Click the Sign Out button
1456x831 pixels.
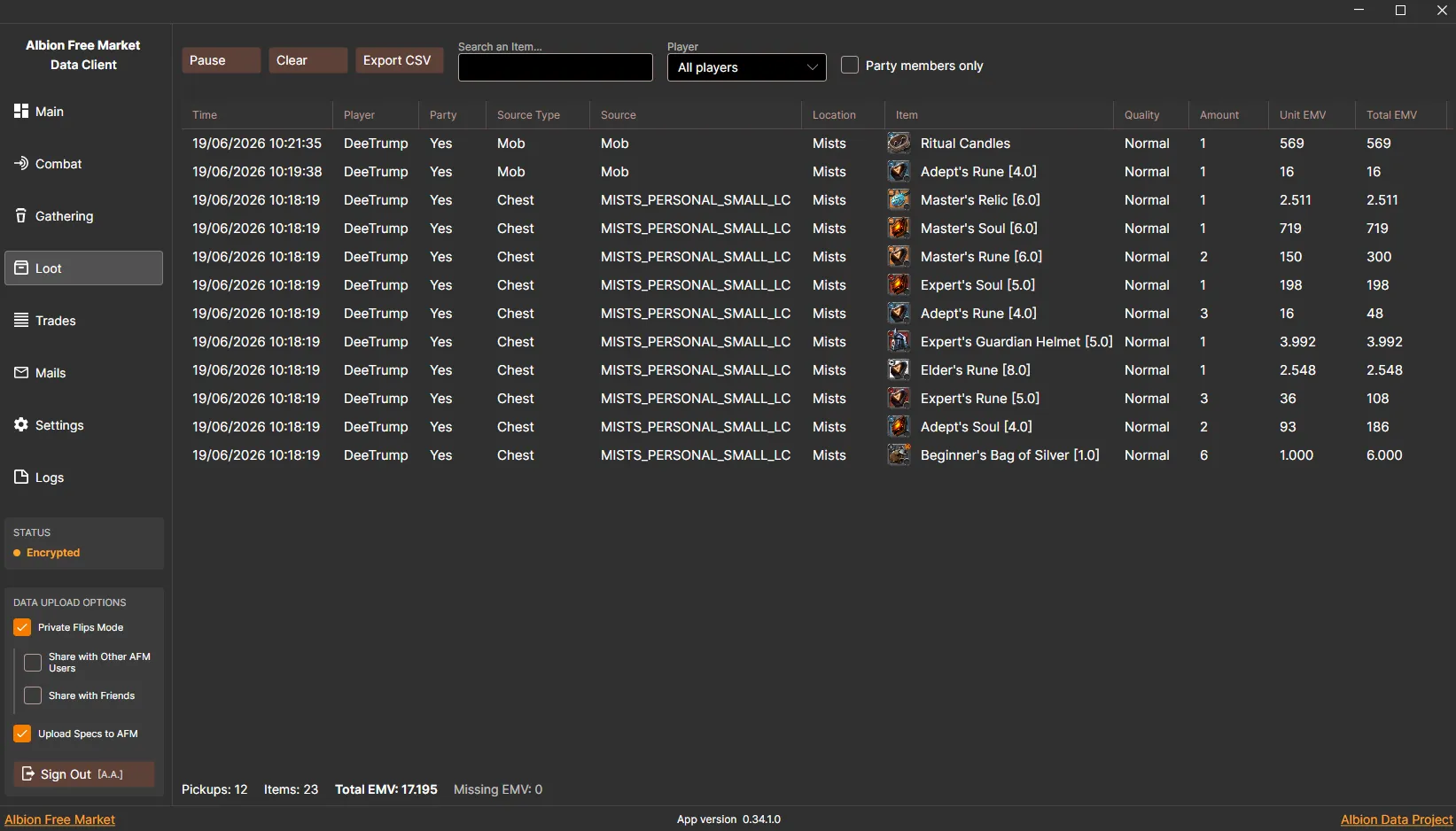click(84, 773)
